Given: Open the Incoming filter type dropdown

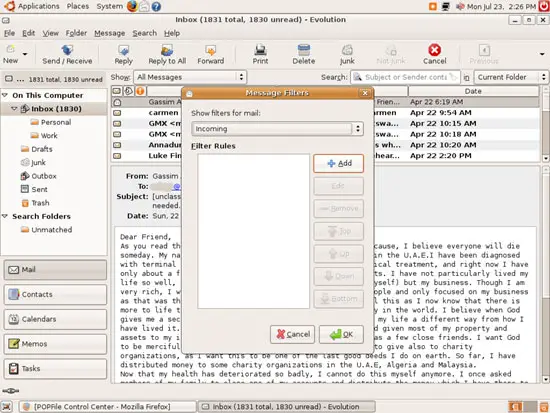Looking at the screenshot, I should click(x=277, y=129).
